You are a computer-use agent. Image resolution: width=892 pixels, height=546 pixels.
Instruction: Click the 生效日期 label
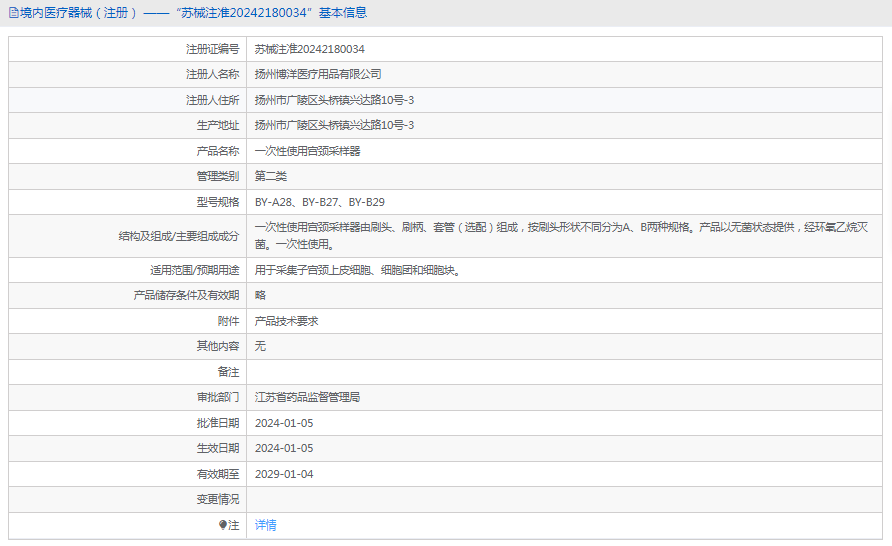[x=218, y=448]
